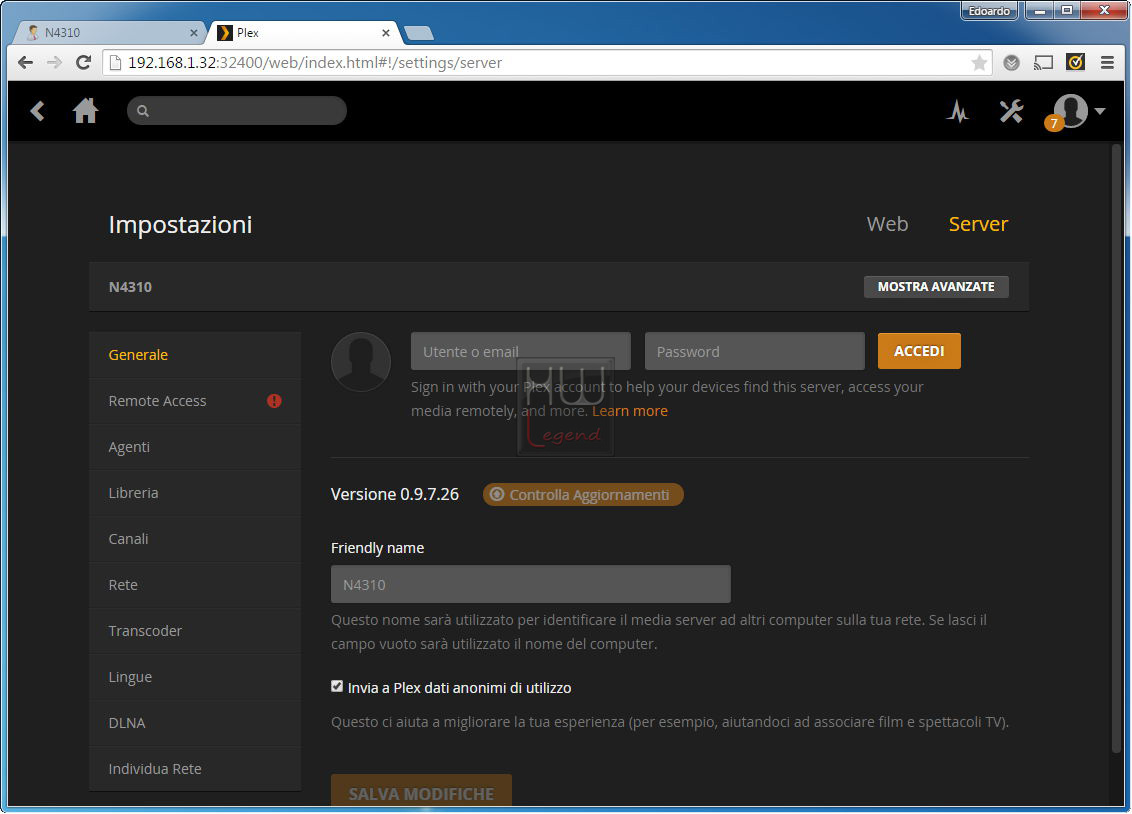Click the browser back arrow
The image size is (1132, 814).
point(25,63)
